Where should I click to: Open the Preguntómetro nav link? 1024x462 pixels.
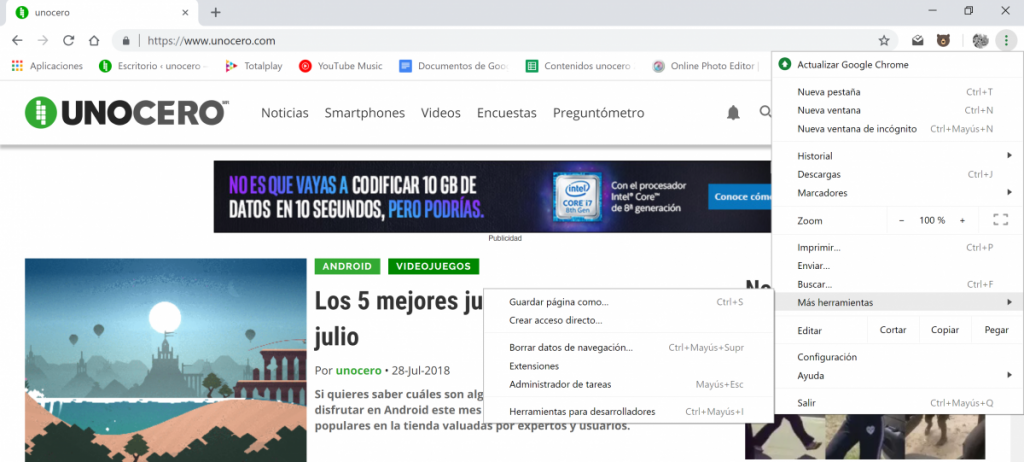(598, 113)
